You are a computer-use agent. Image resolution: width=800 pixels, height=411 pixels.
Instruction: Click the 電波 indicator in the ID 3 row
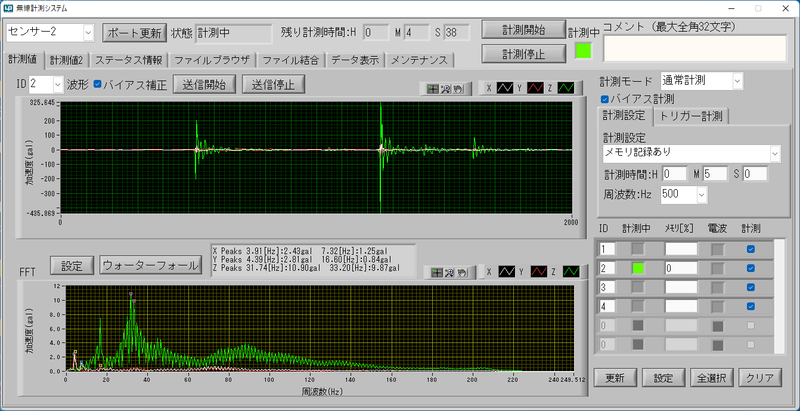pos(718,287)
